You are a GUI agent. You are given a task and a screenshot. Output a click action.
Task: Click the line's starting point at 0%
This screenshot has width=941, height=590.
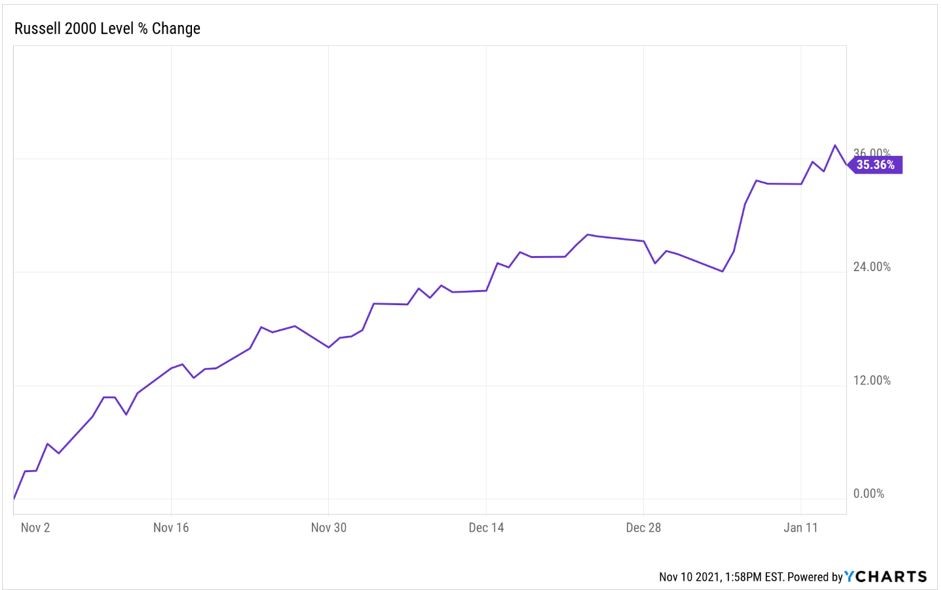(14, 498)
